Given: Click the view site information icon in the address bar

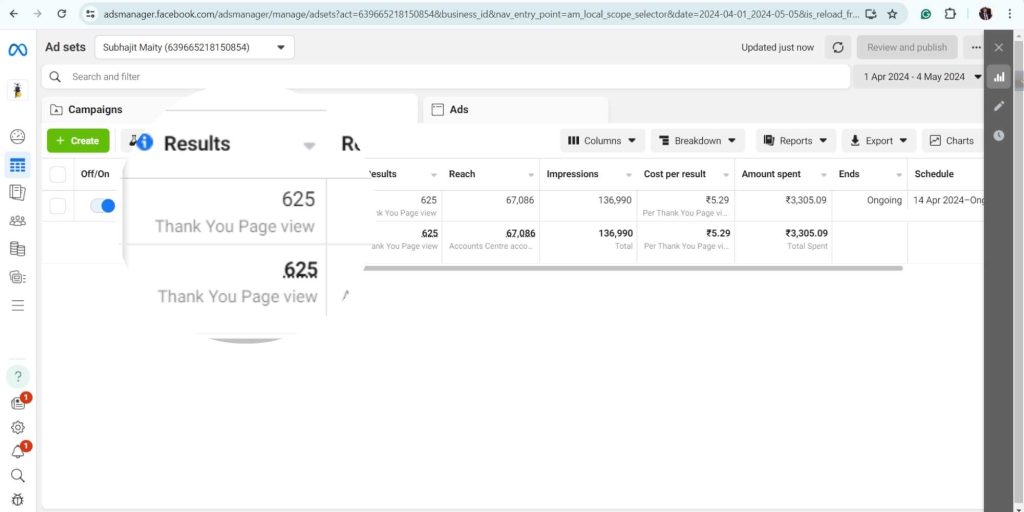Looking at the screenshot, I should pyautogui.click(x=91, y=14).
